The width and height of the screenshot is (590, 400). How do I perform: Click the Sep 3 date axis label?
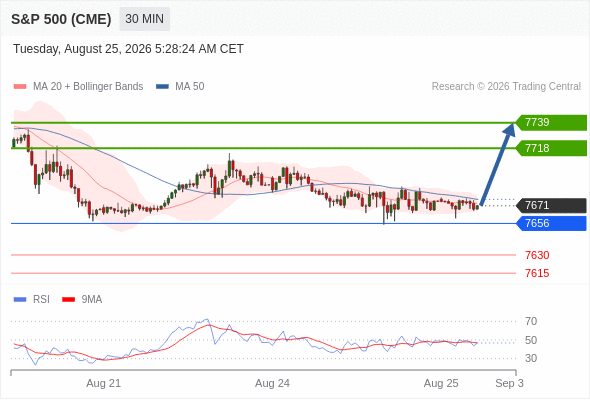click(509, 383)
